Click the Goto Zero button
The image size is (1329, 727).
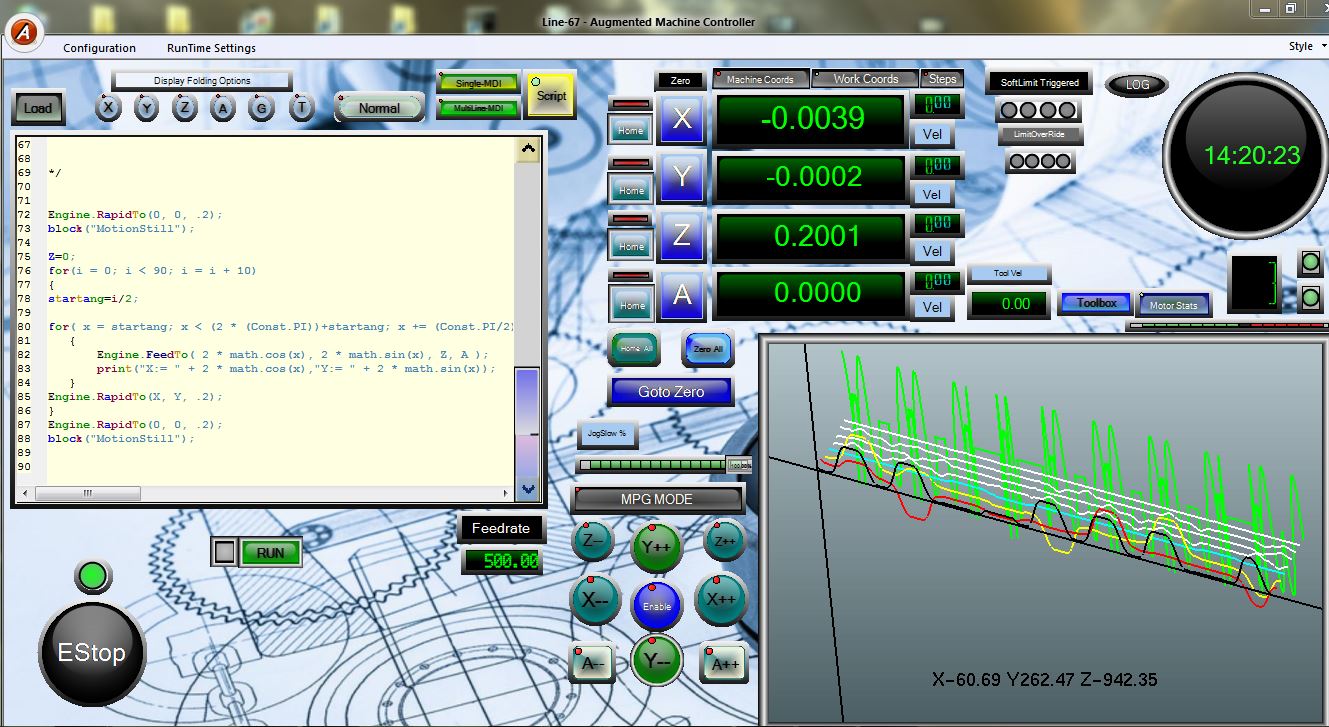pyautogui.click(x=671, y=392)
